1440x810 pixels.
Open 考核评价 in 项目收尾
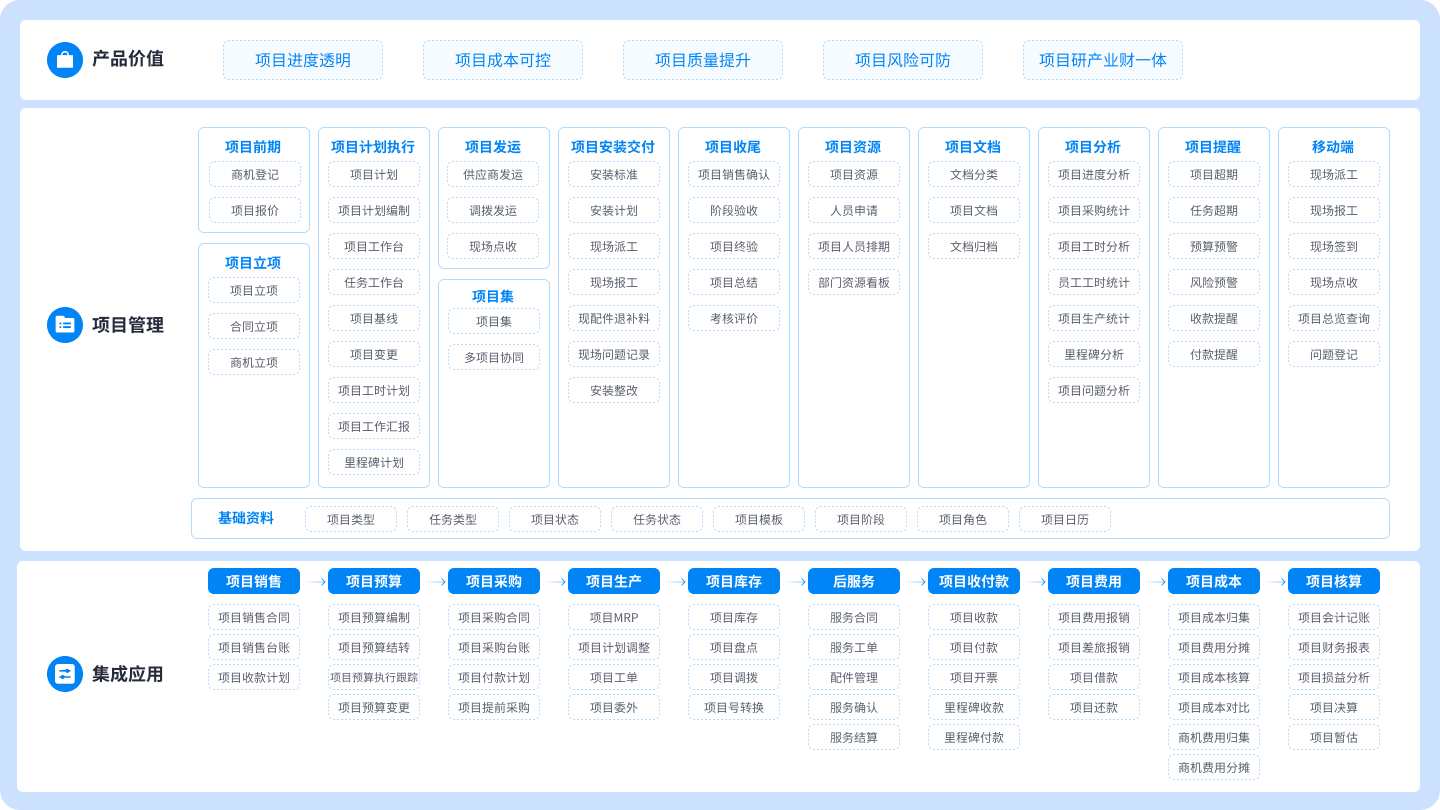pos(734,318)
